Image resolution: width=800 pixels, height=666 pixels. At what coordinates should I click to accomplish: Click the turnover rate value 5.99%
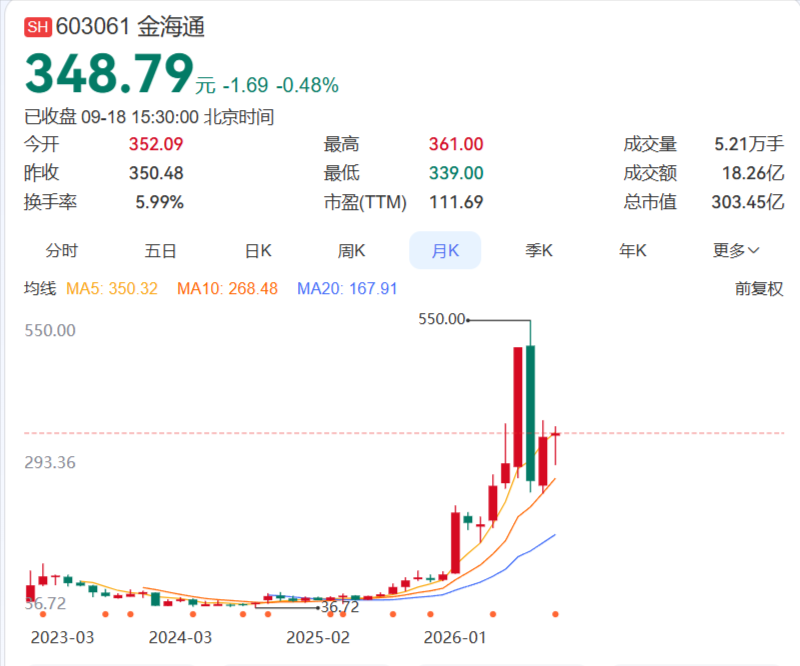(159, 202)
